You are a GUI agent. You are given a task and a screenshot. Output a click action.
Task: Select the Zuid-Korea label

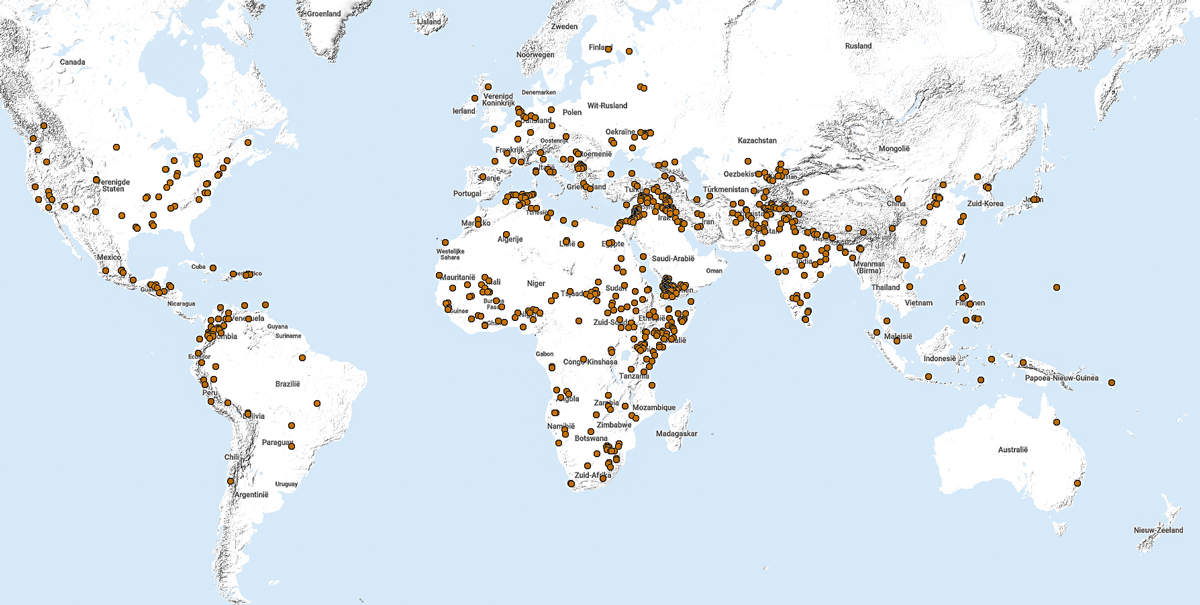986,203
